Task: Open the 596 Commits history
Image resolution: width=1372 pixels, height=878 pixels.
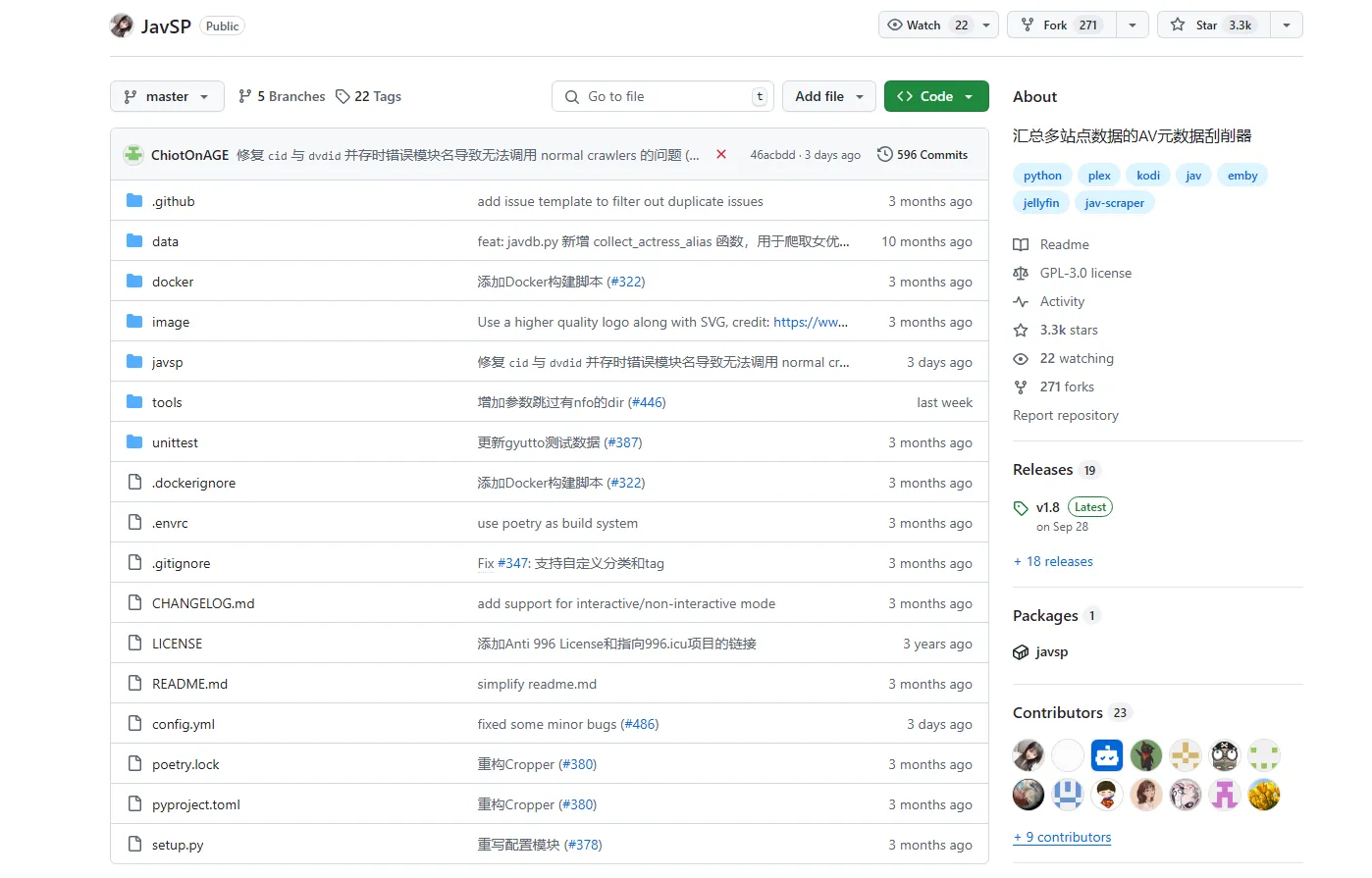Action: (x=922, y=155)
